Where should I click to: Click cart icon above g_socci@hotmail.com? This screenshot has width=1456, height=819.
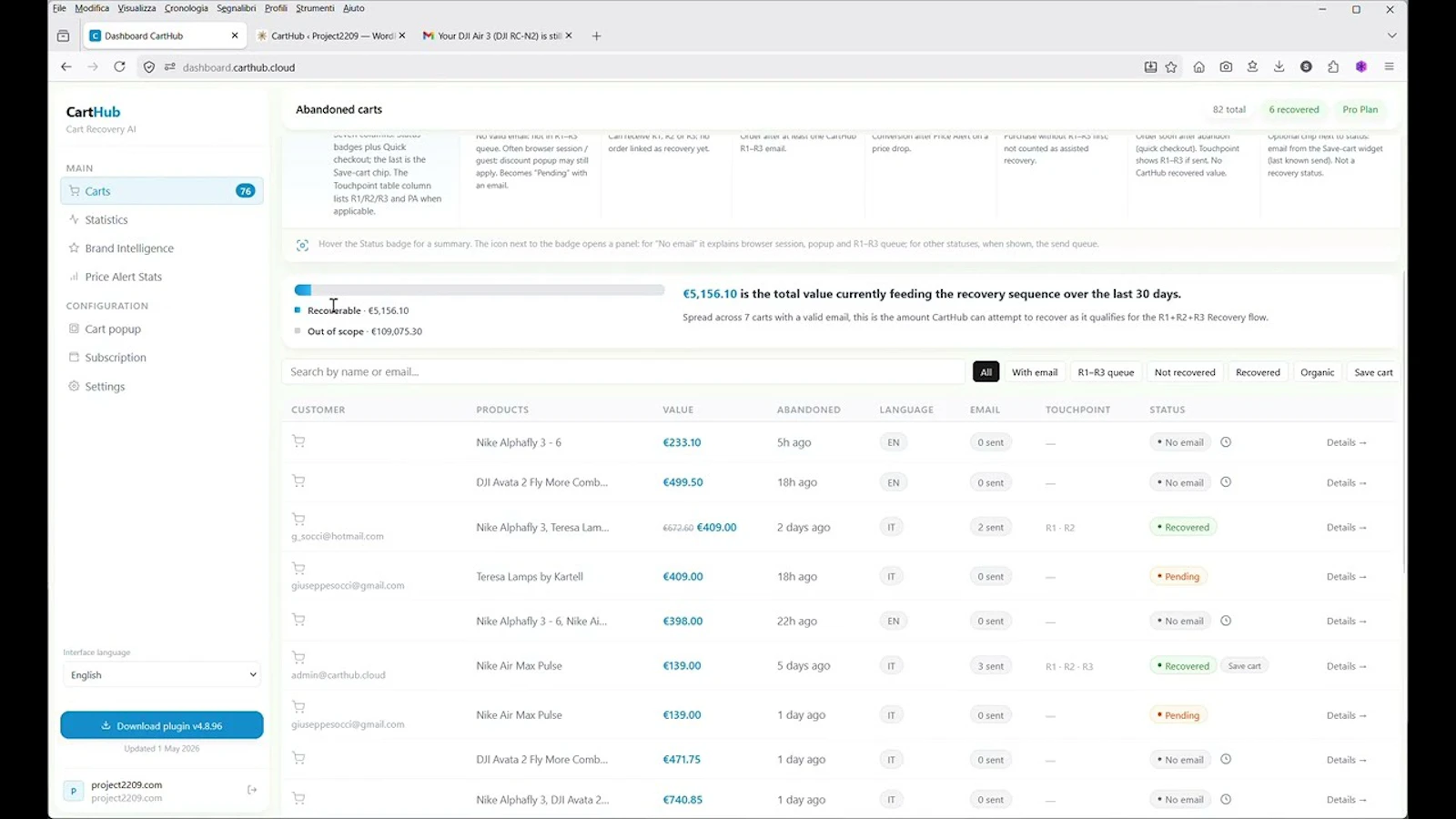coord(298,520)
